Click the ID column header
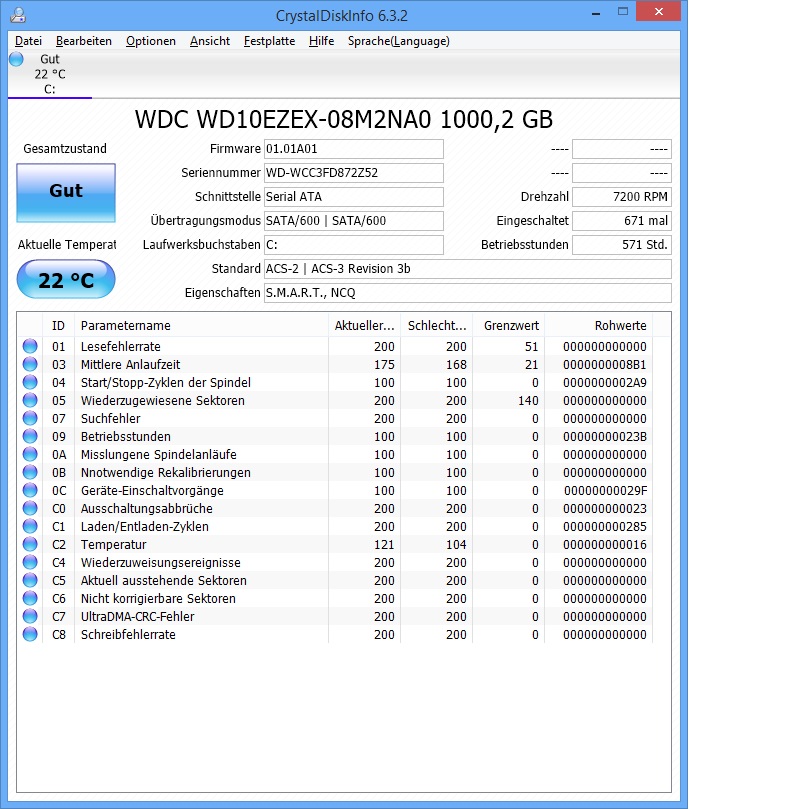 [x=58, y=326]
